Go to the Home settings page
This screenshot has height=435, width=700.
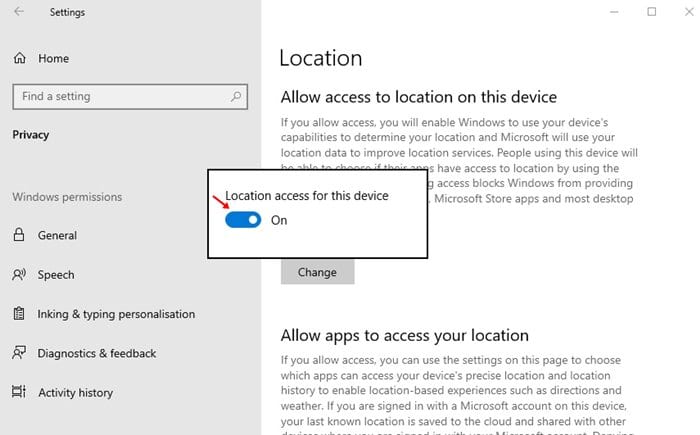(x=53, y=59)
